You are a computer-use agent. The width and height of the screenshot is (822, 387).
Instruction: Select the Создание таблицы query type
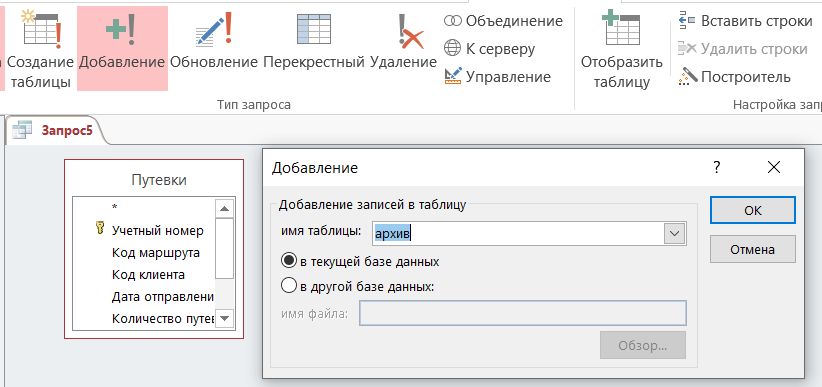point(41,48)
